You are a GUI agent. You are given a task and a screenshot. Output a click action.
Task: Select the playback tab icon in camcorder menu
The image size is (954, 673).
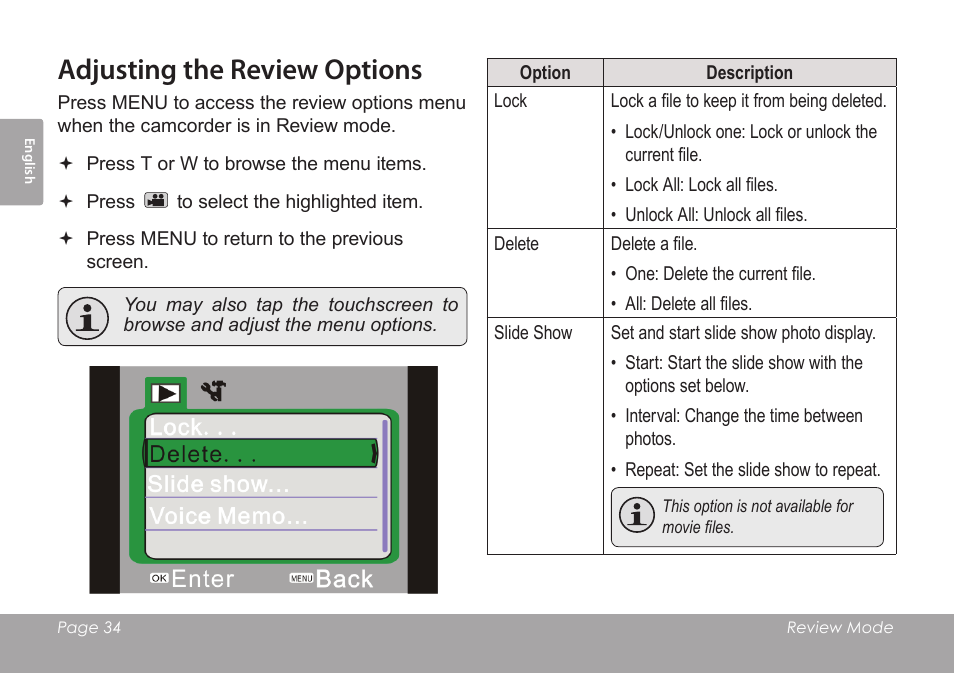coord(165,393)
